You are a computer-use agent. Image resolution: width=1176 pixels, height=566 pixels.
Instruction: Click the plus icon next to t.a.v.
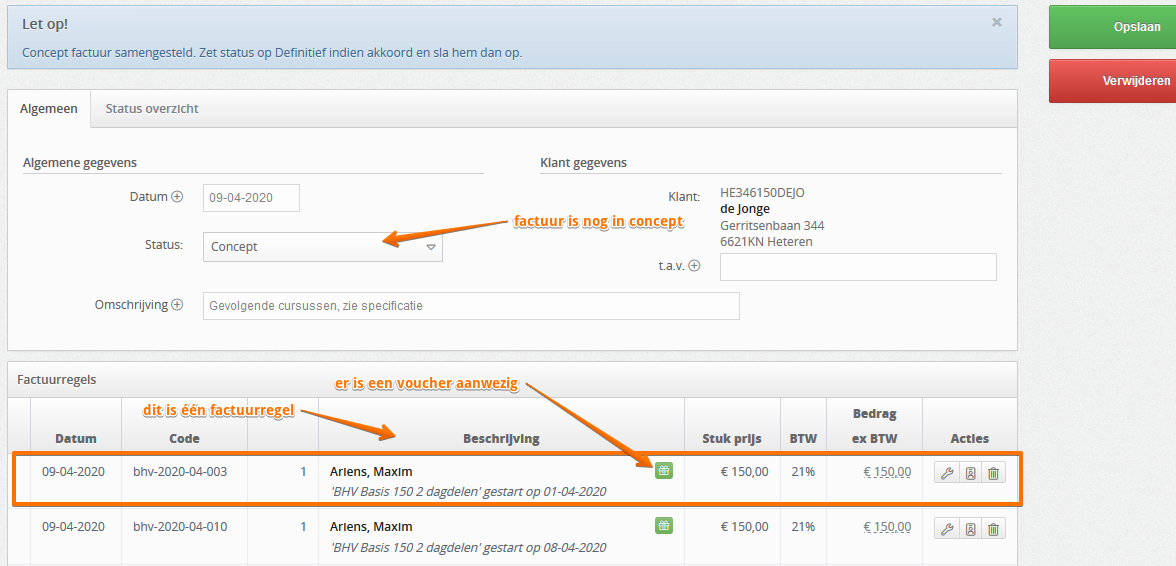[694, 265]
